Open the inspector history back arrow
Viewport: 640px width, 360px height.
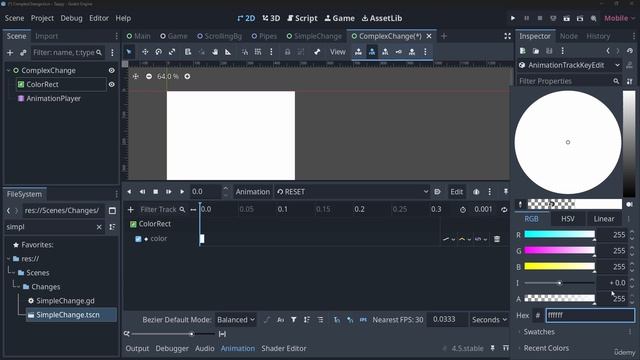pos(608,51)
